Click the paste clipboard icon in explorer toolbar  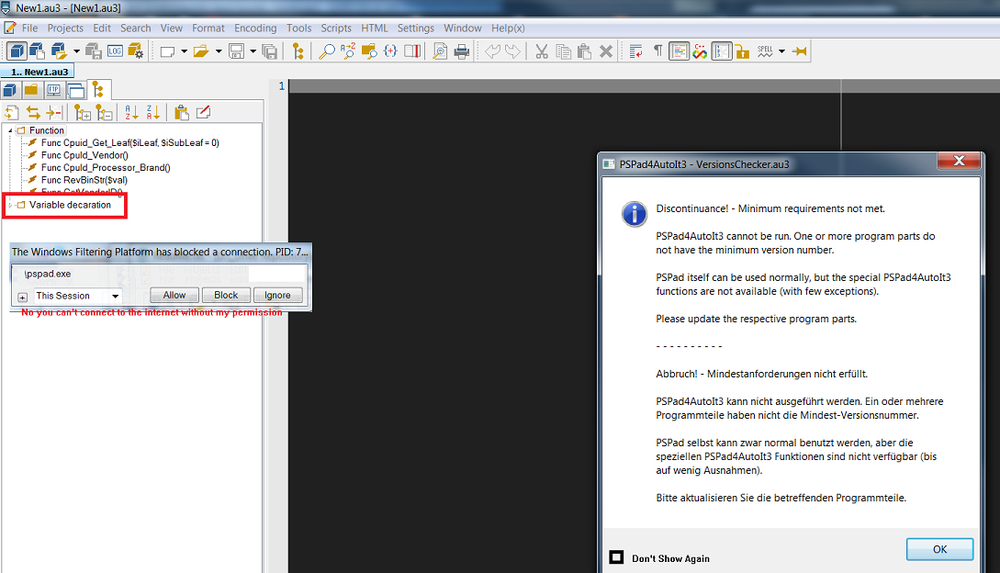coord(182,113)
